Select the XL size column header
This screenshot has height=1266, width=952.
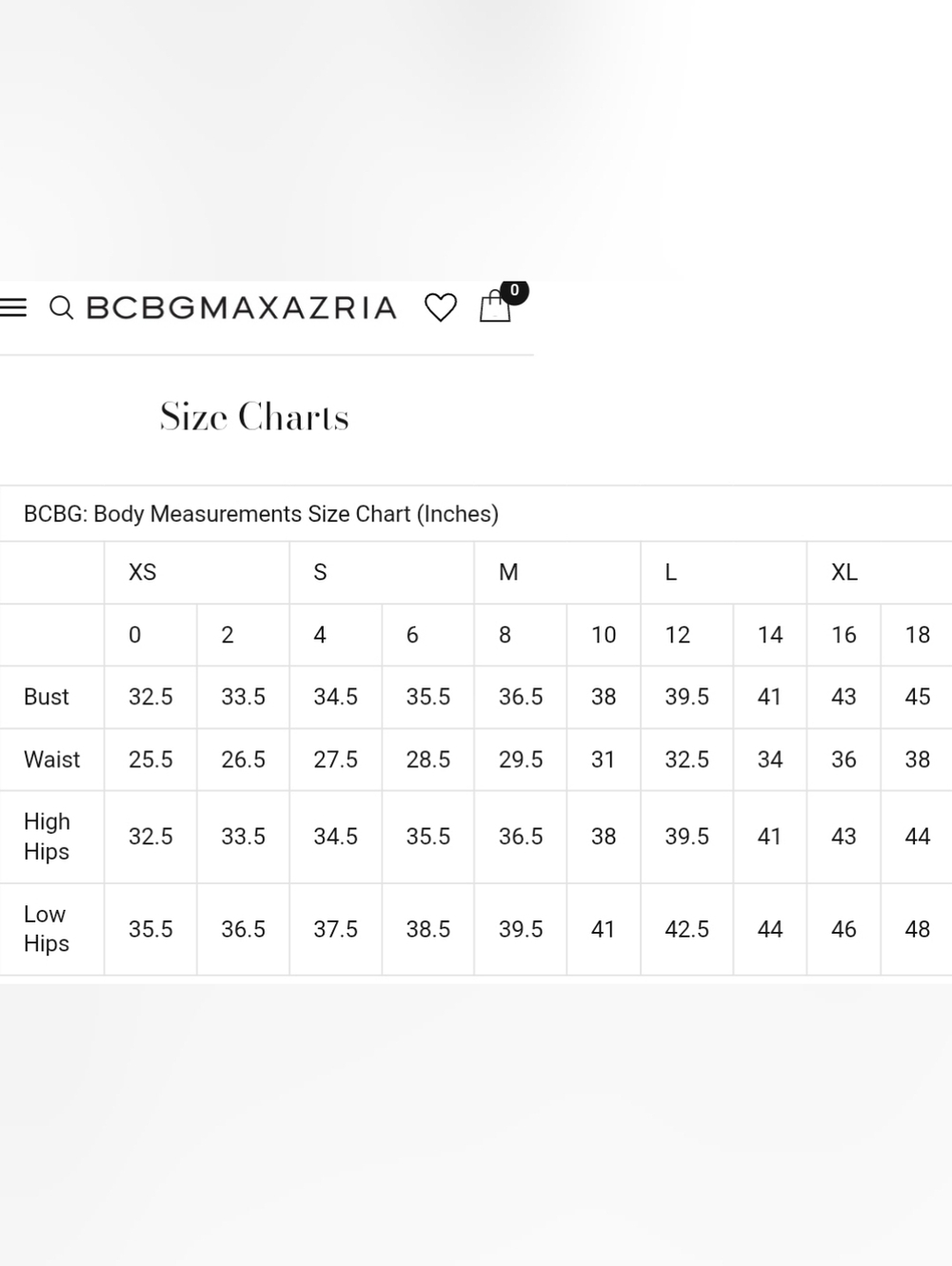pos(844,572)
